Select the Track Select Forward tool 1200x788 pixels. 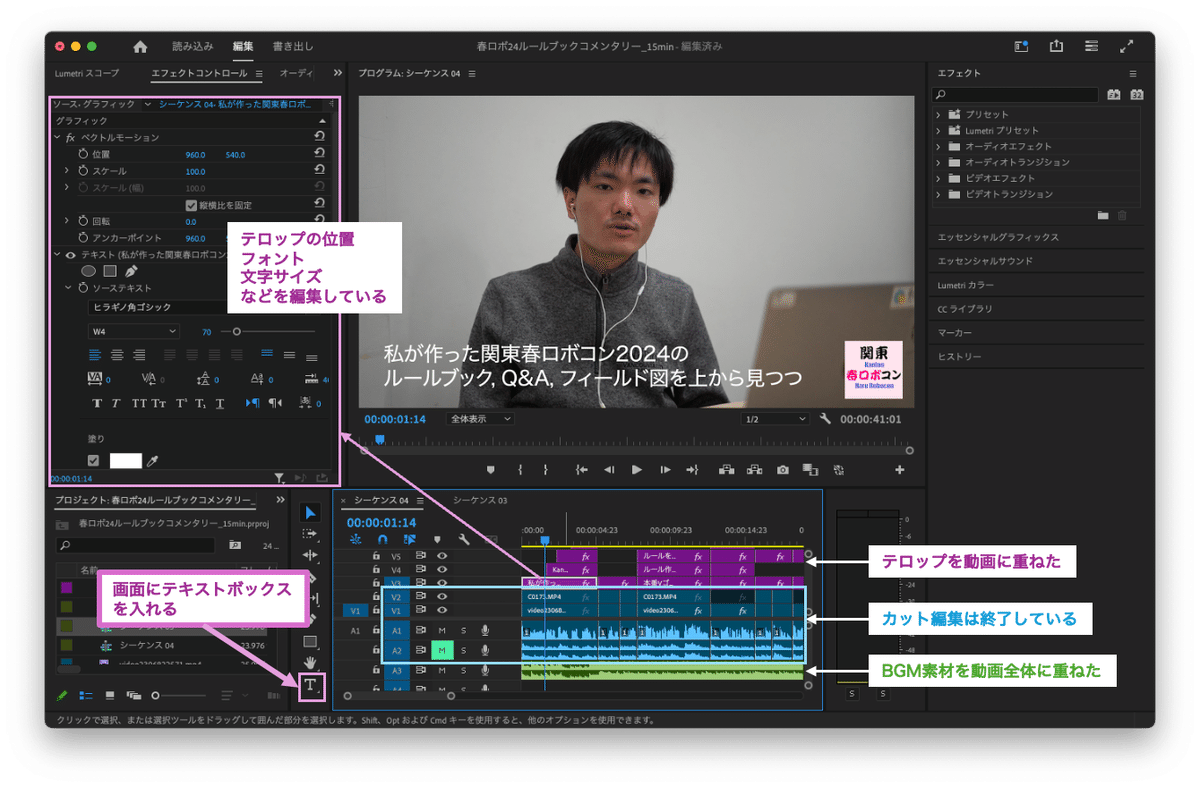[310, 533]
